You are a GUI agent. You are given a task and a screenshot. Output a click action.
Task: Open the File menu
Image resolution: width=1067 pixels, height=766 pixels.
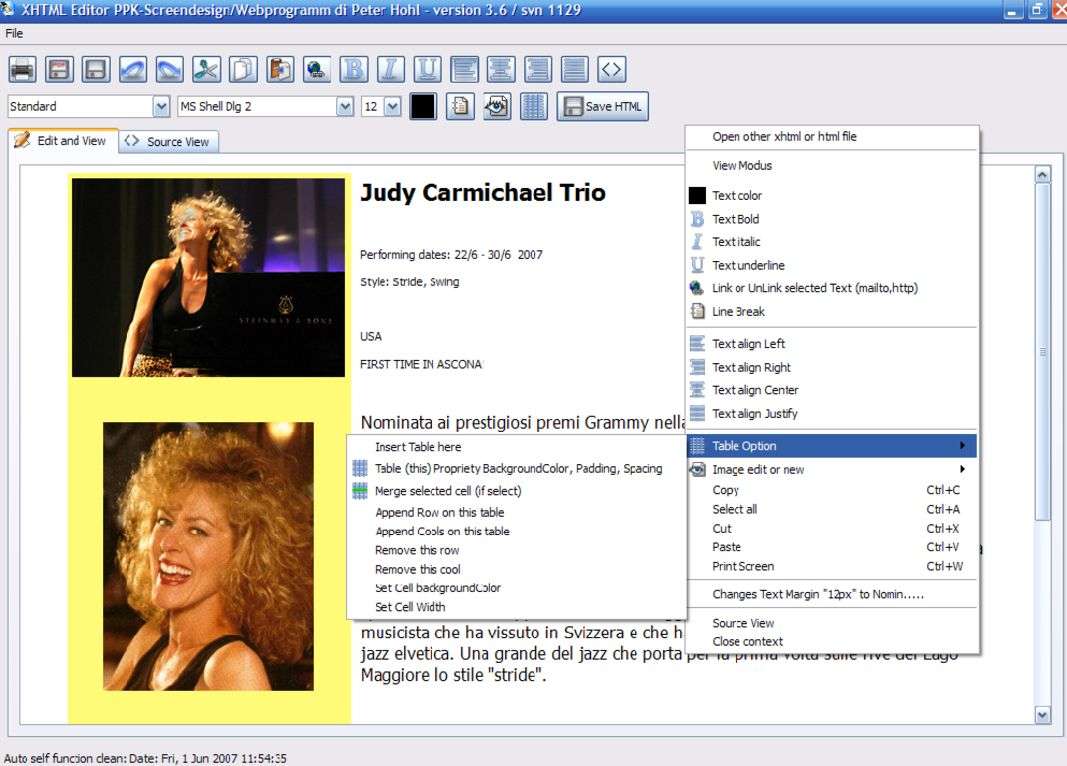click(14, 33)
